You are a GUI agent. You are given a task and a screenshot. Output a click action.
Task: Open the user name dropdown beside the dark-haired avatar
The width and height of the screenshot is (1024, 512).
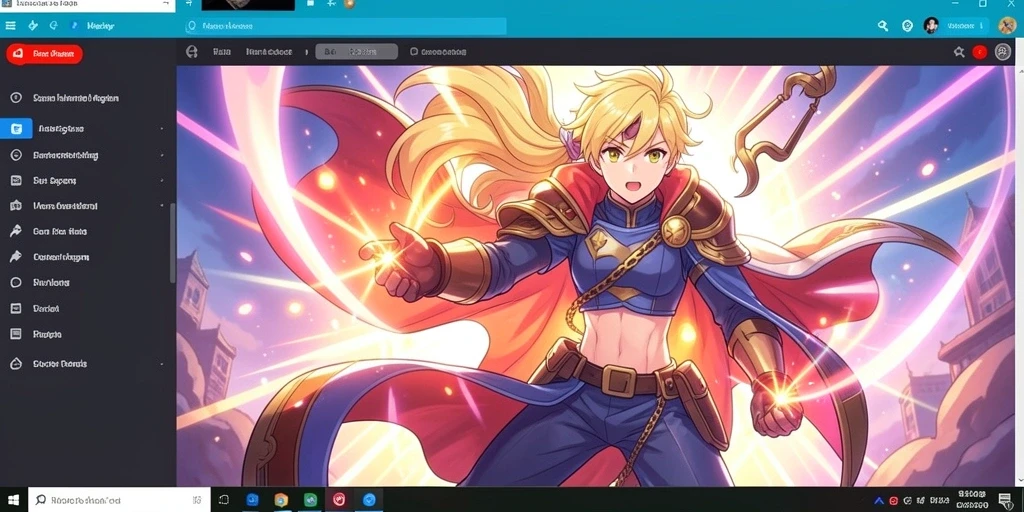pyautogui.click(x=965, y=26)
